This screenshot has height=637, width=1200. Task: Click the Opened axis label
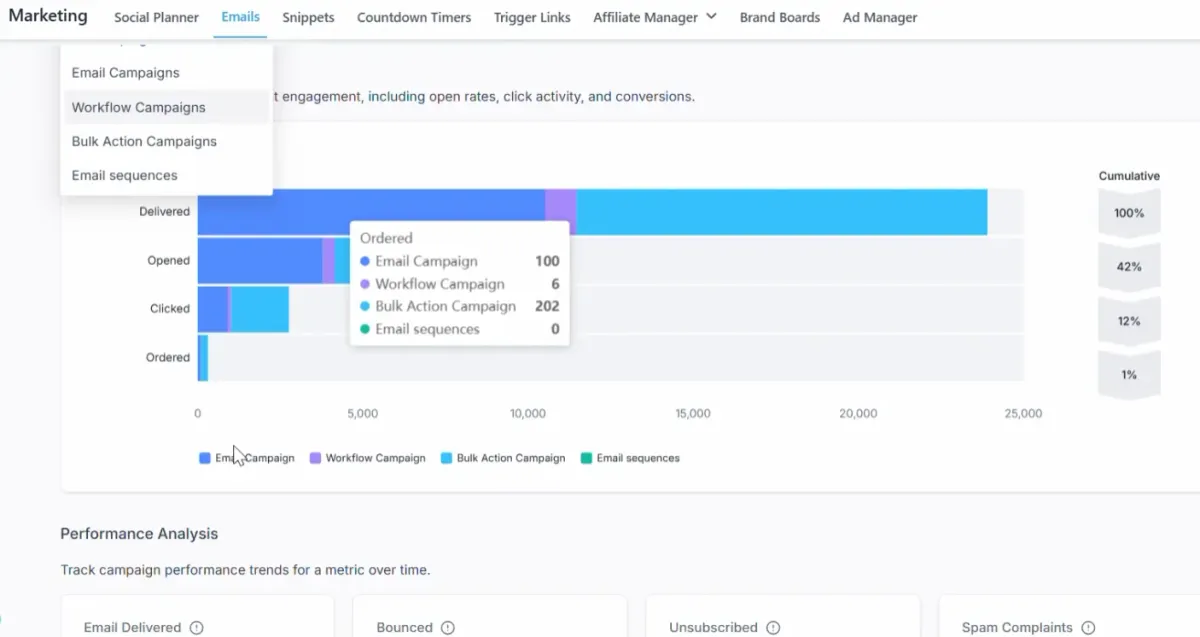pos(168,260)
